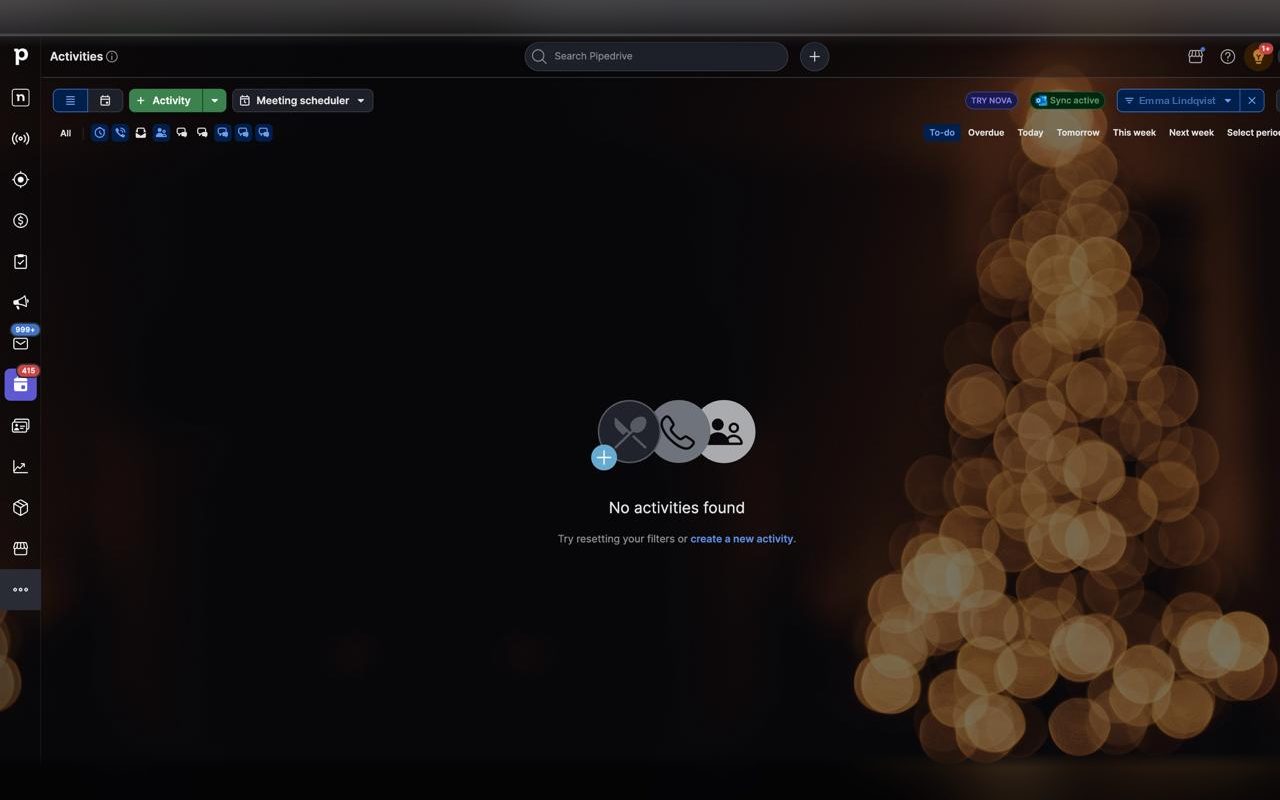Viewport: 1280px width, 800px height.
Task: Select the Tomorrow tab
Action: pos(1078,133)
